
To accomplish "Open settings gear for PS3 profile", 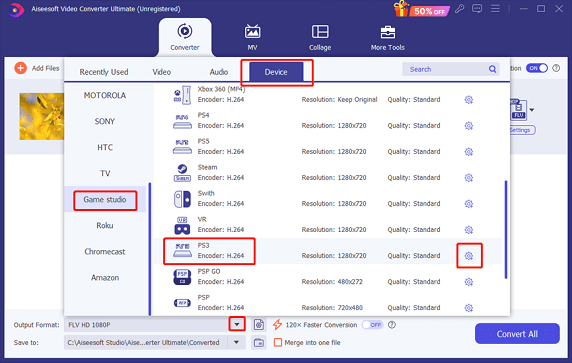I will 469,256.
